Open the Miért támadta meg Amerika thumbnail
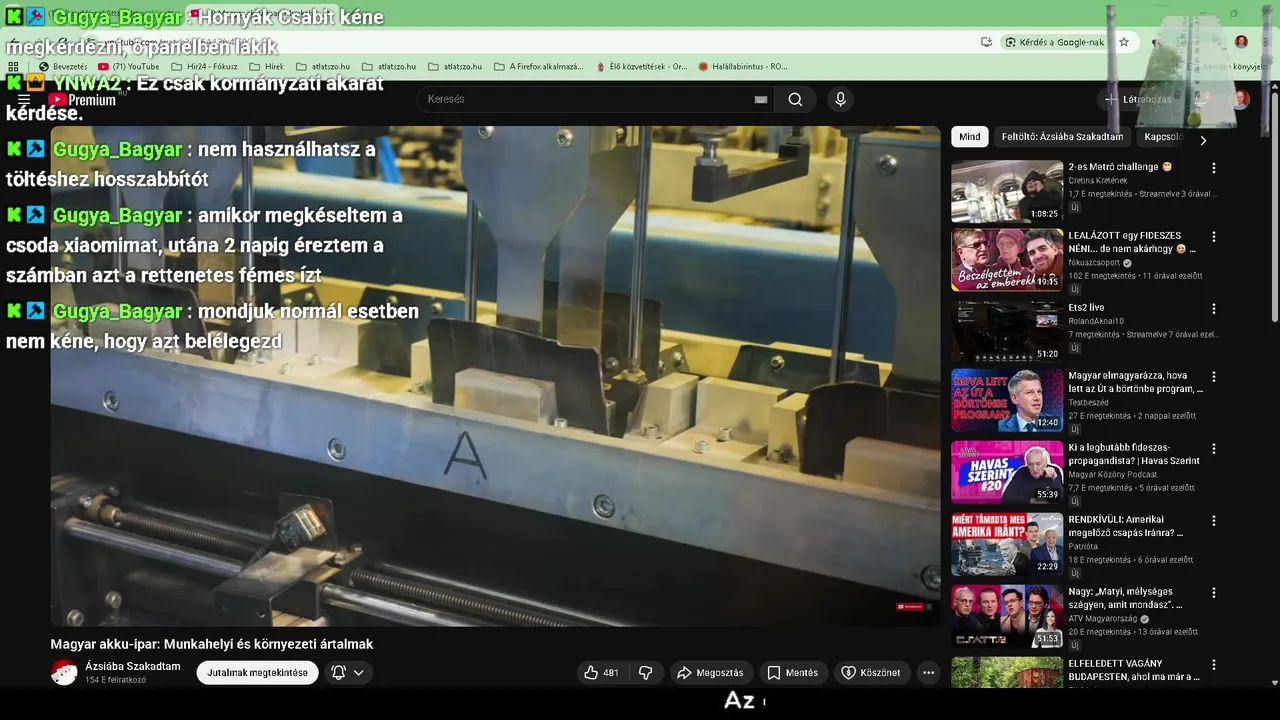This screenshot has height=720, width=1280. (x=1007, y=544)
